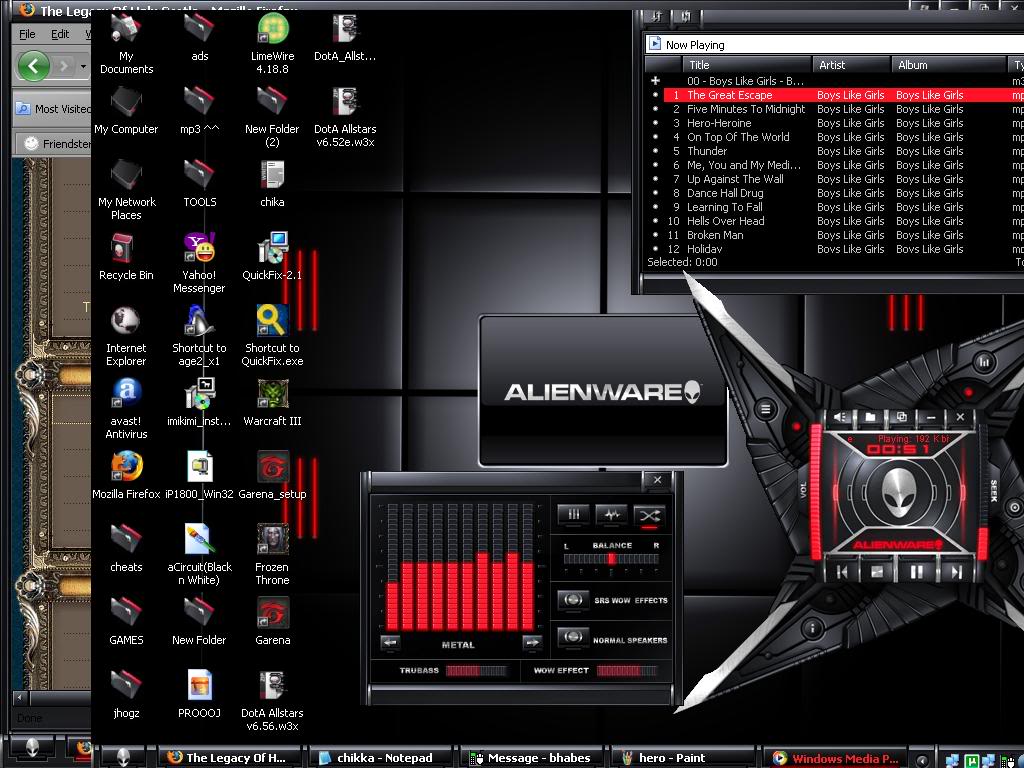
Task: Select Friendster tab in Firefox
Action: [55, 144]
